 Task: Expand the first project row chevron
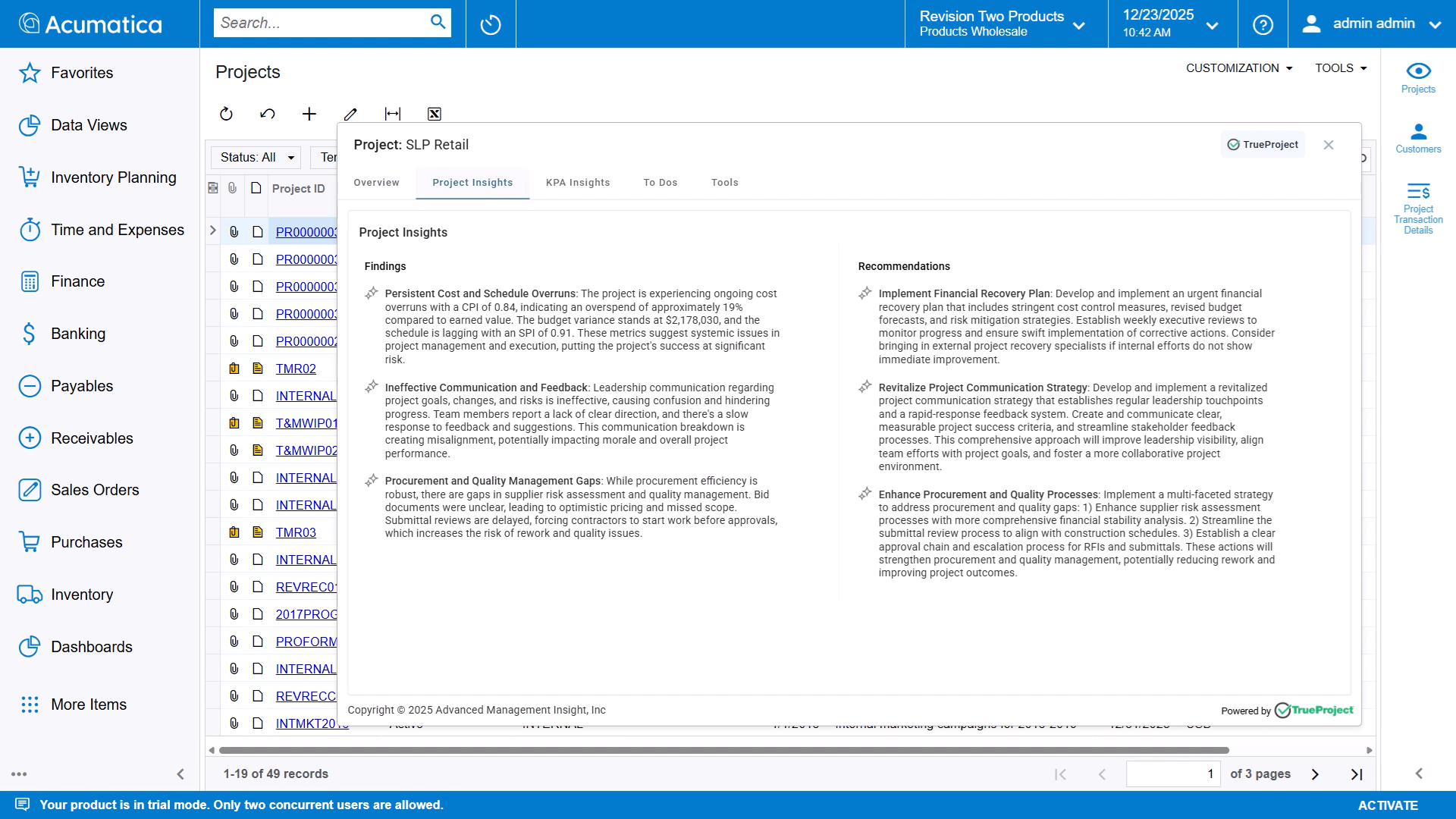212,231
